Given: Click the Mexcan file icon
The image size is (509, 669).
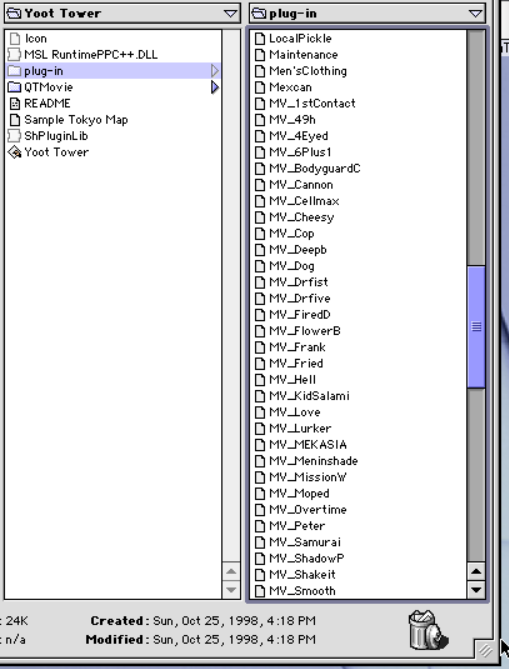Looking at the screenshot, I should [260, 87].
